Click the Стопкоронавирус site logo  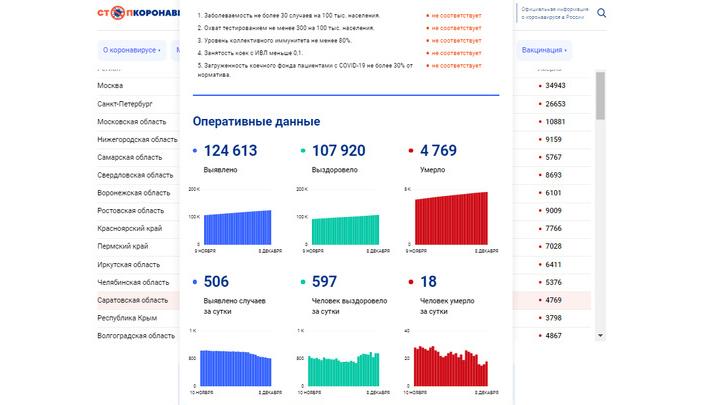click(138, 14)
